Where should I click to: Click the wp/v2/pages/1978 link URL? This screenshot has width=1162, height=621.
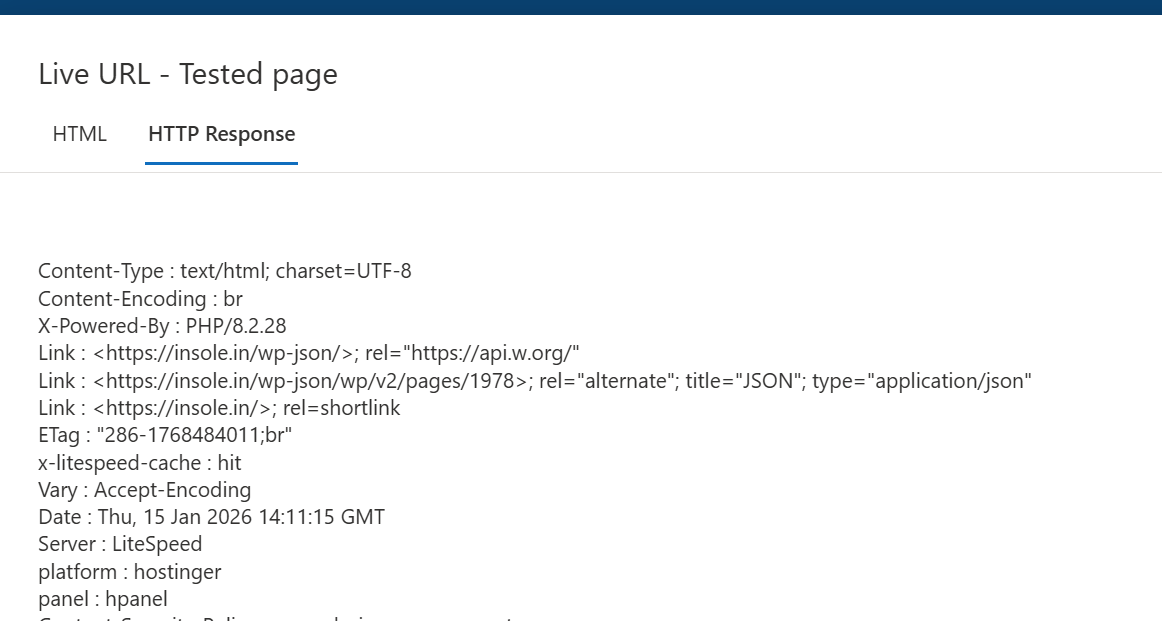click(312, 381)
